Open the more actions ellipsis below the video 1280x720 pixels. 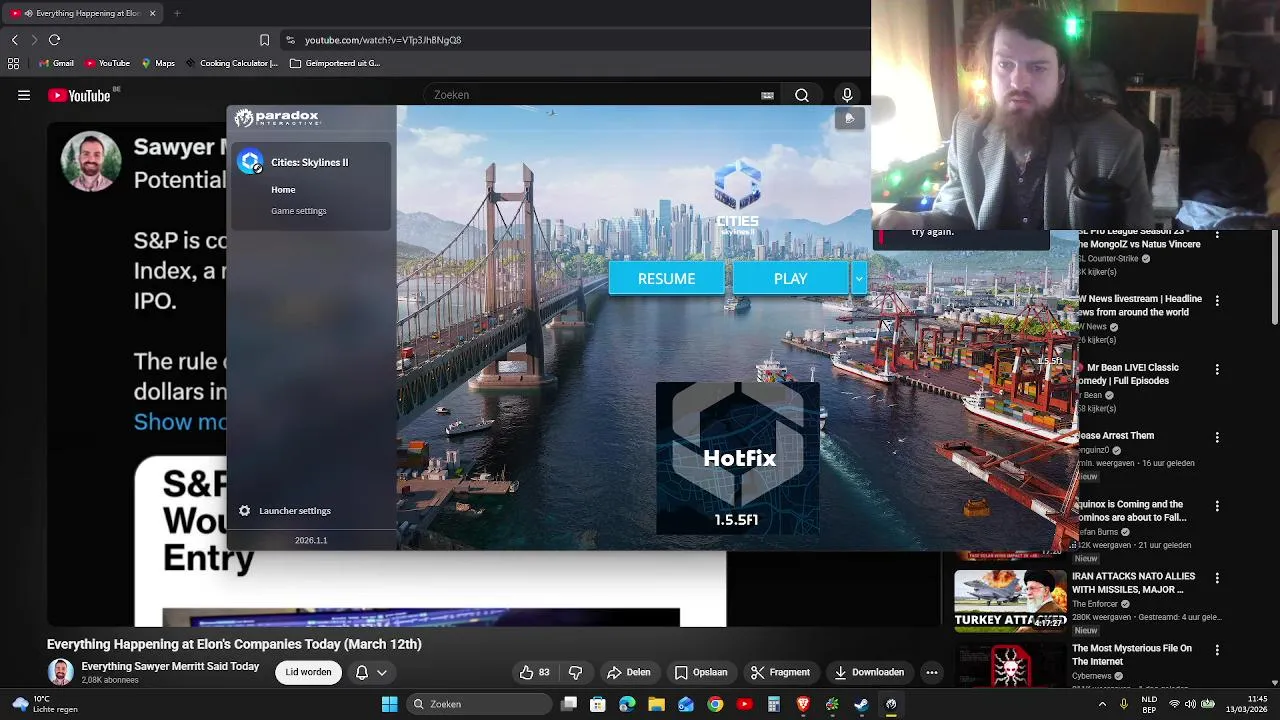(932, 672)
